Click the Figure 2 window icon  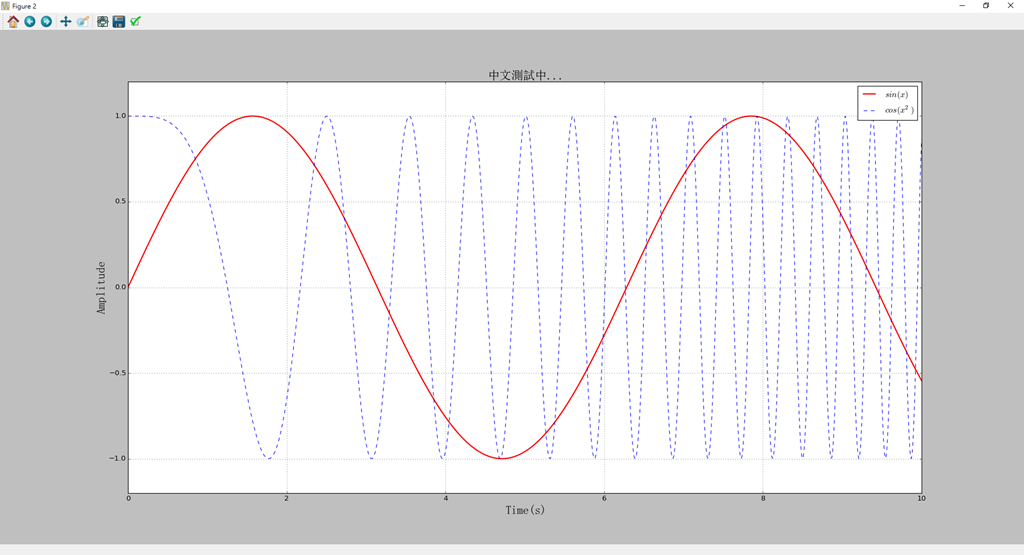point(6,6)
